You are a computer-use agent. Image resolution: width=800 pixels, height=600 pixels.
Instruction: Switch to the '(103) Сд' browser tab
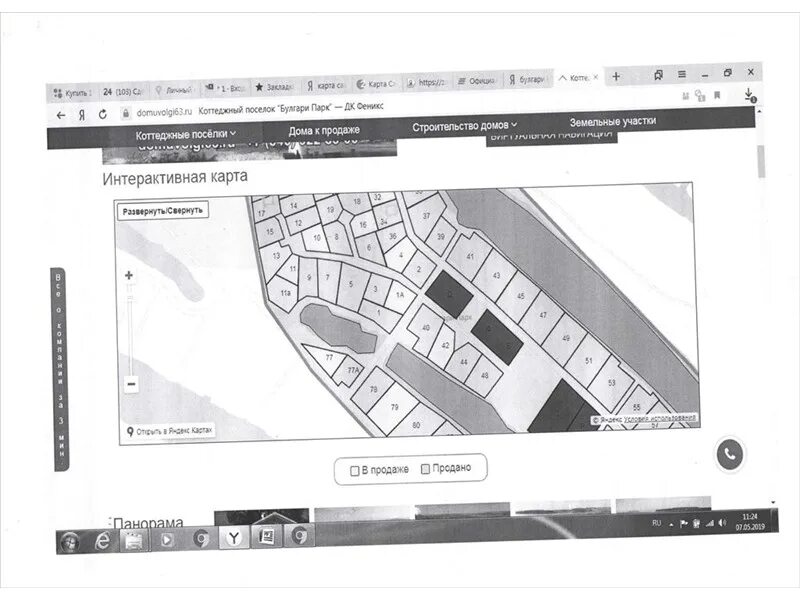123,92
